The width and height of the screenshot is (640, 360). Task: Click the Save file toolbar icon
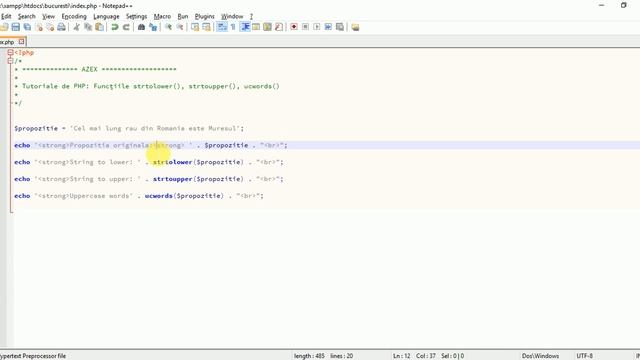coord(16,27)
